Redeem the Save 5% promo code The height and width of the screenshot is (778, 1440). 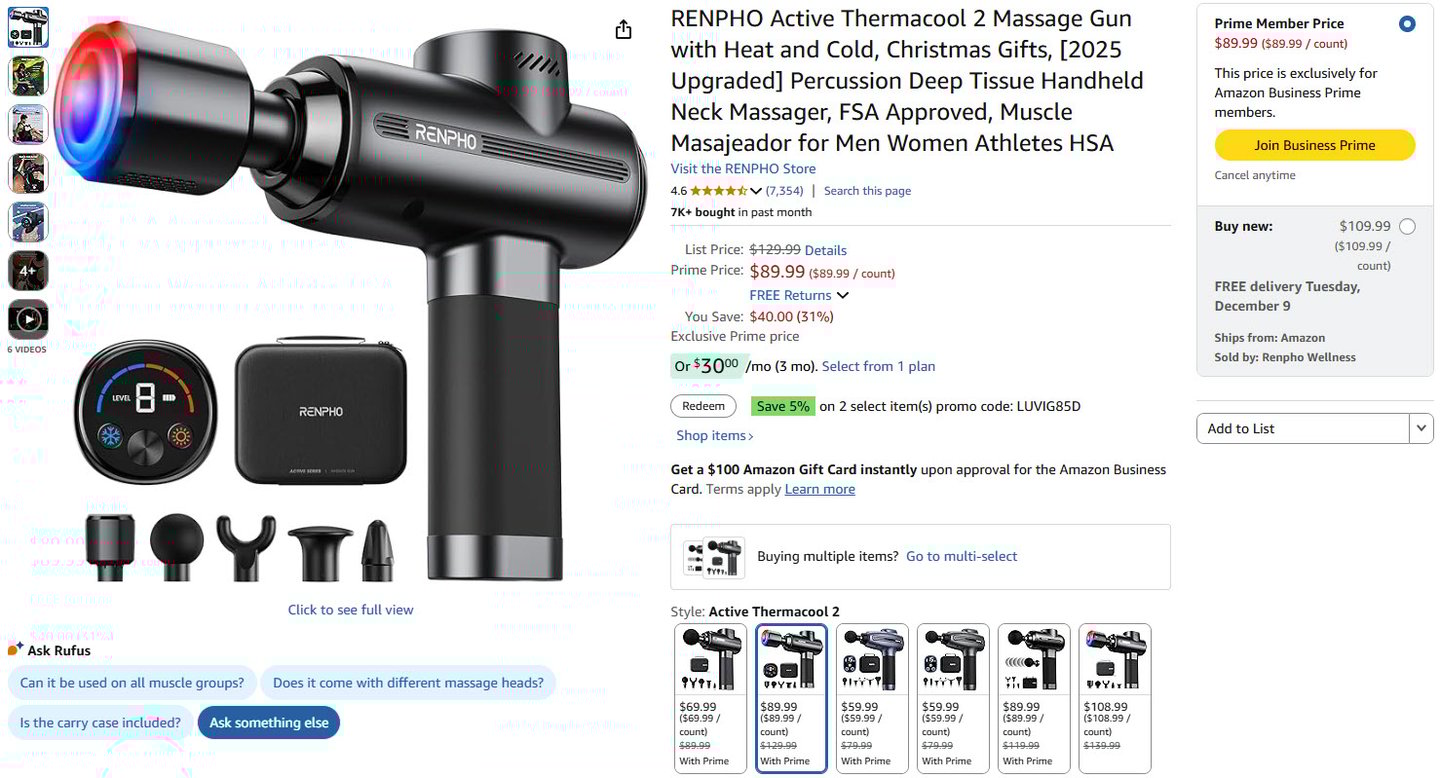[703, 406]
